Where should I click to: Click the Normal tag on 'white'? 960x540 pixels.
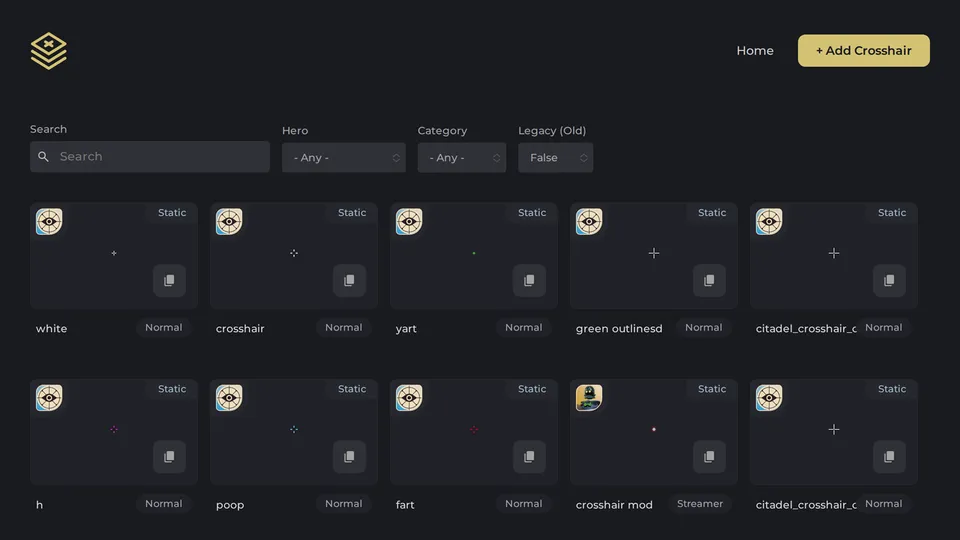(x=163, y=328)
